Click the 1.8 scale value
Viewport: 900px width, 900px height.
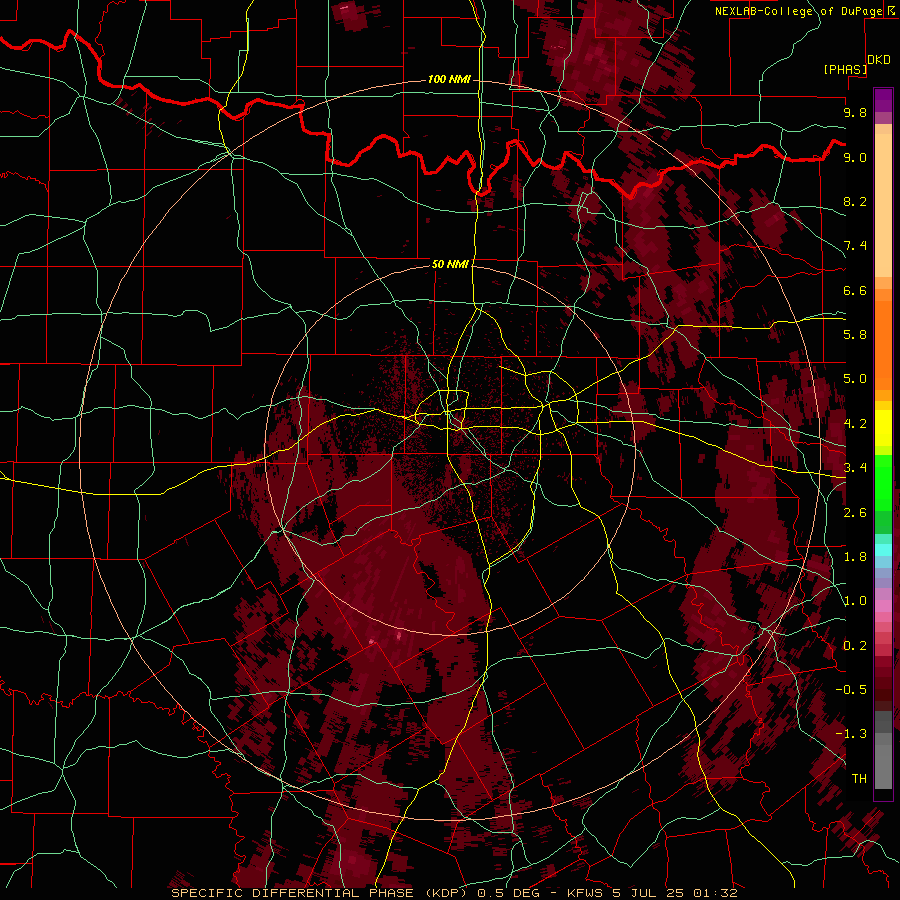click(855, 557)
